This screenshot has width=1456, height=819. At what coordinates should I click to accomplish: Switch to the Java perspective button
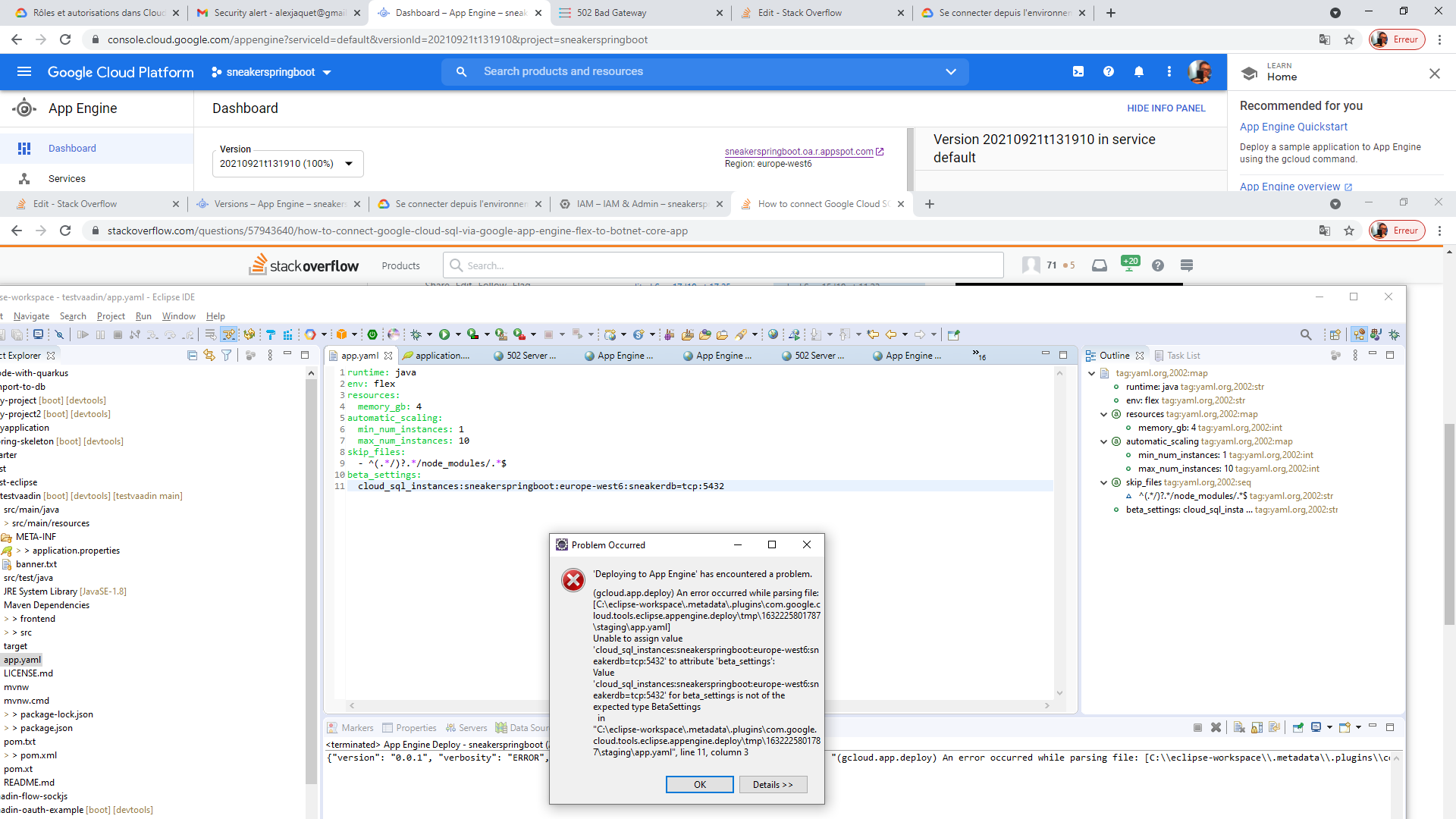click(x=1376, y=334)
